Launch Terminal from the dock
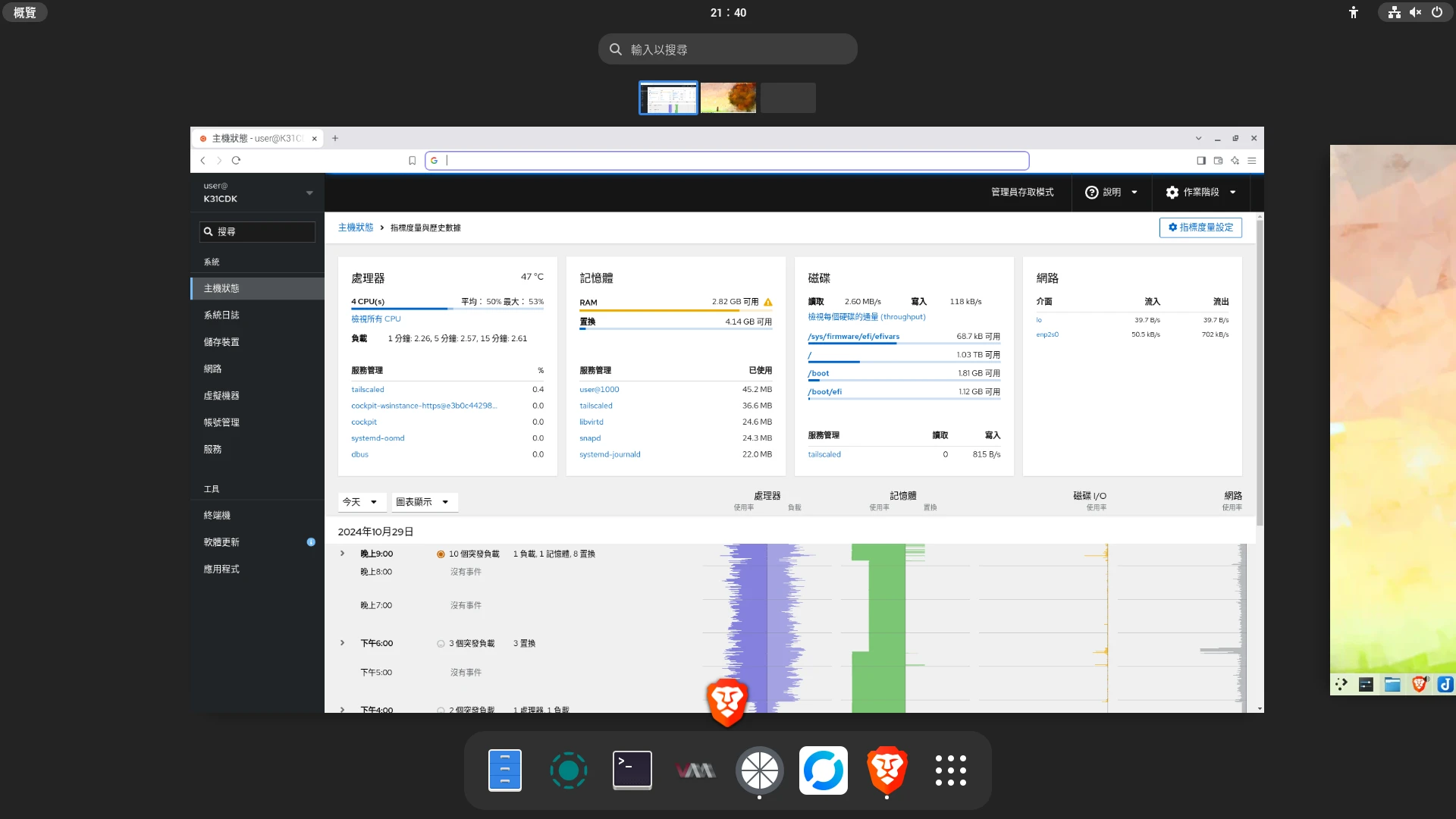This screenshot has width=1456, height=819. pos(632,770)
